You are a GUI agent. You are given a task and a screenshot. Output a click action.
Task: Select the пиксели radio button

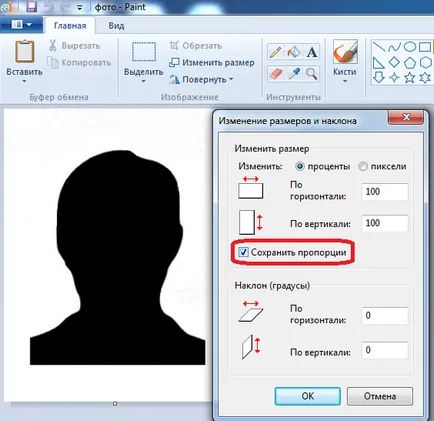point(363,166)
